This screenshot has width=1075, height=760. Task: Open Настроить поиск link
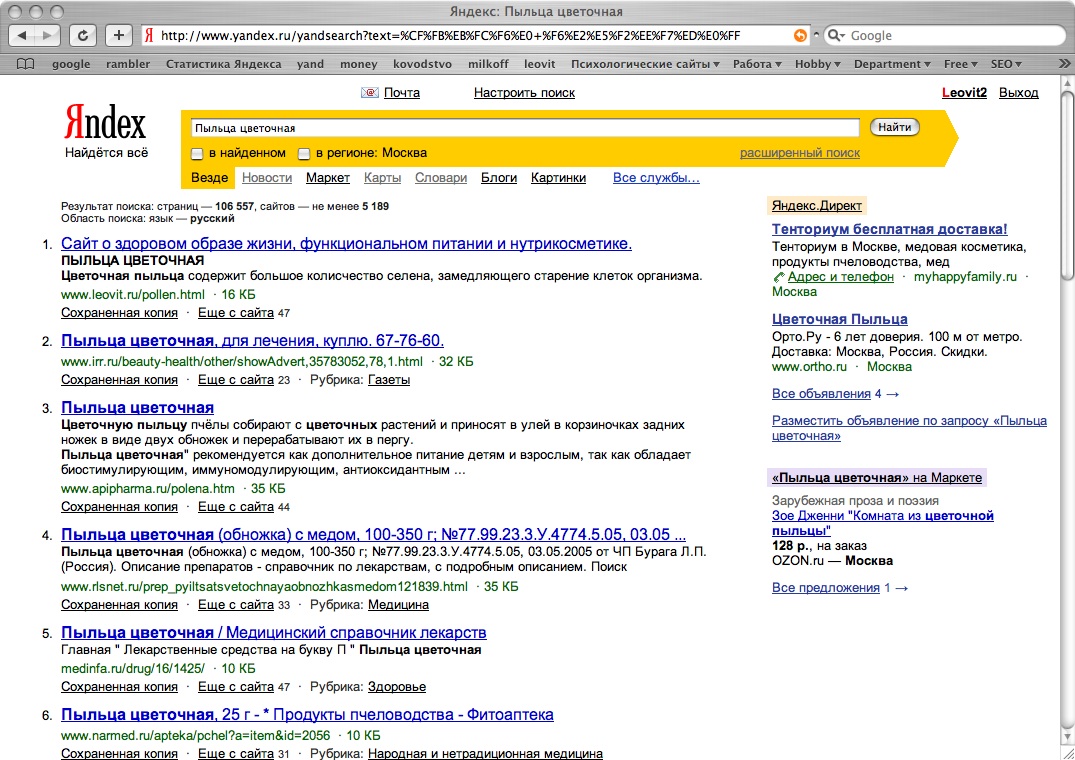(524, 93)
